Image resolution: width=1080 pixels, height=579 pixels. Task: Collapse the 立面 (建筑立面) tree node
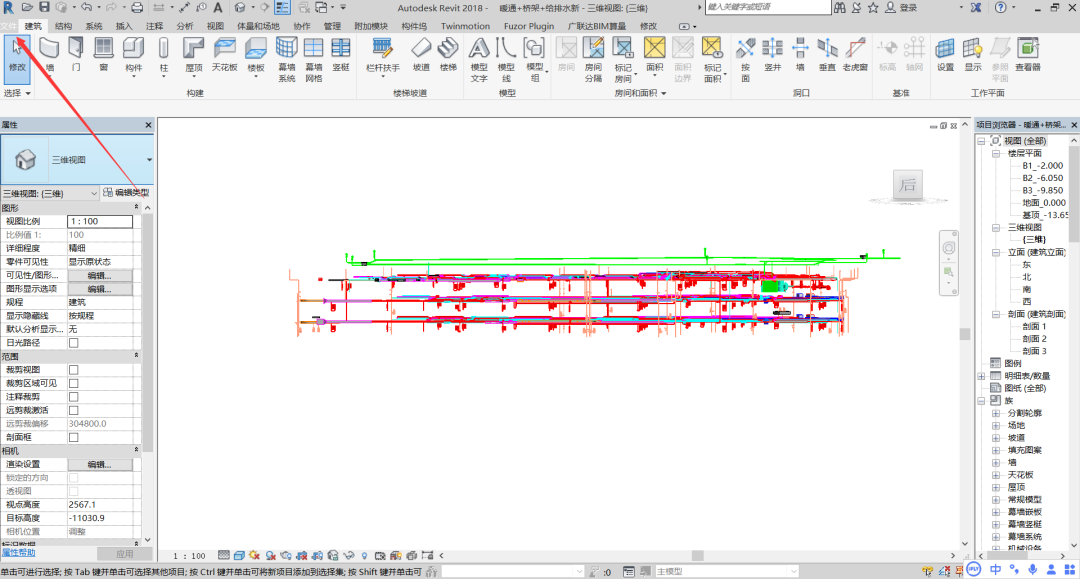996,252
